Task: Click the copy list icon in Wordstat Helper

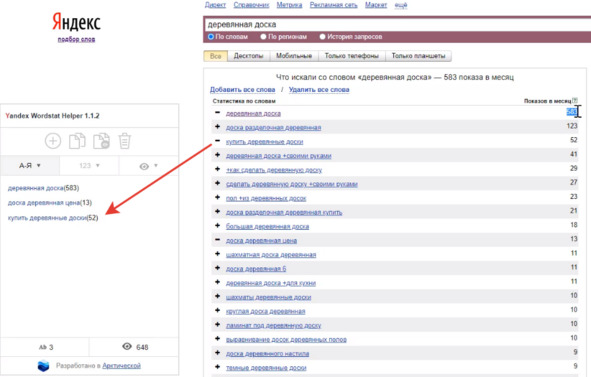Action: [x=77, y=141]
